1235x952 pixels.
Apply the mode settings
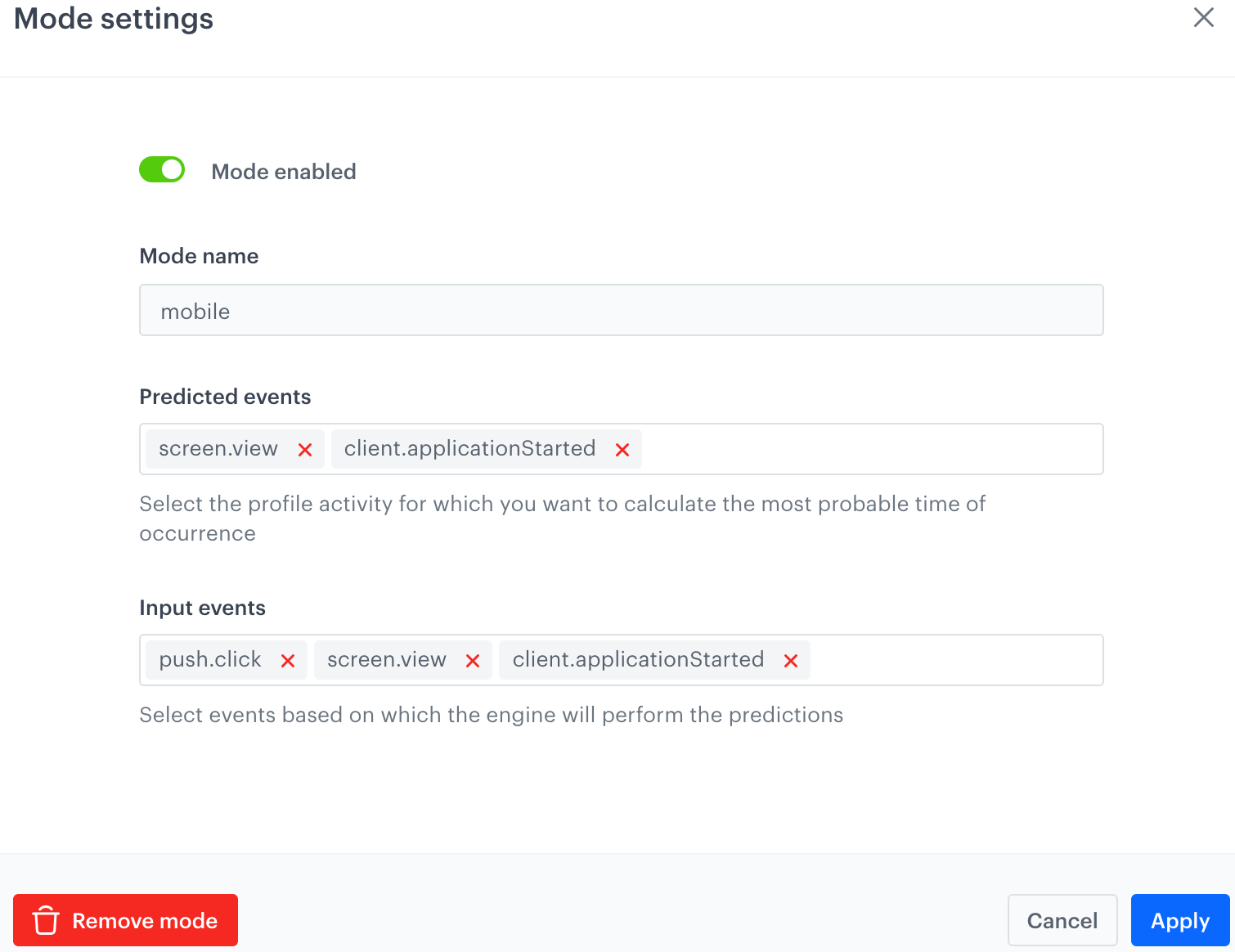[1179, 920]
